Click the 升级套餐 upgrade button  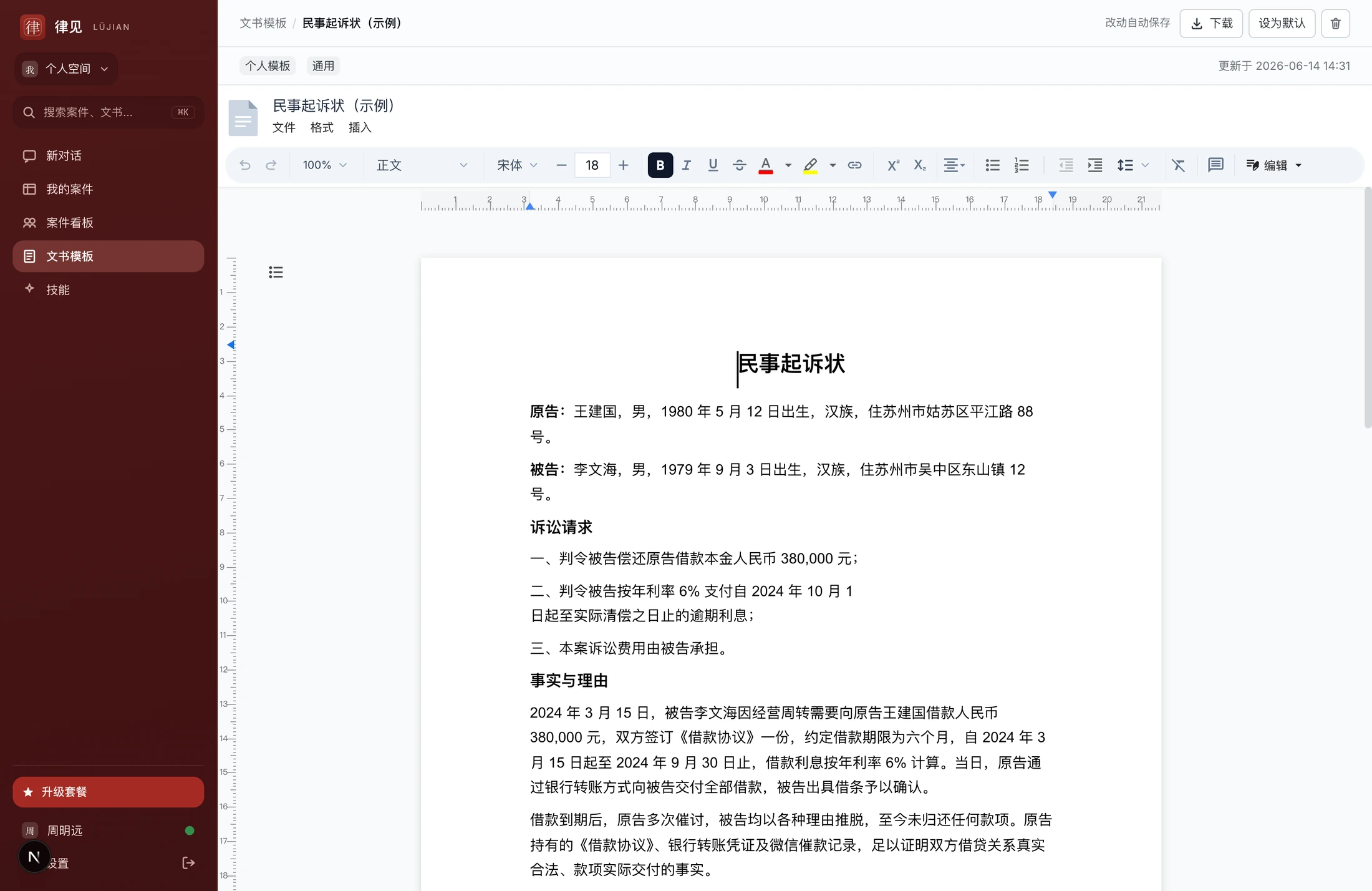(109, 792)
